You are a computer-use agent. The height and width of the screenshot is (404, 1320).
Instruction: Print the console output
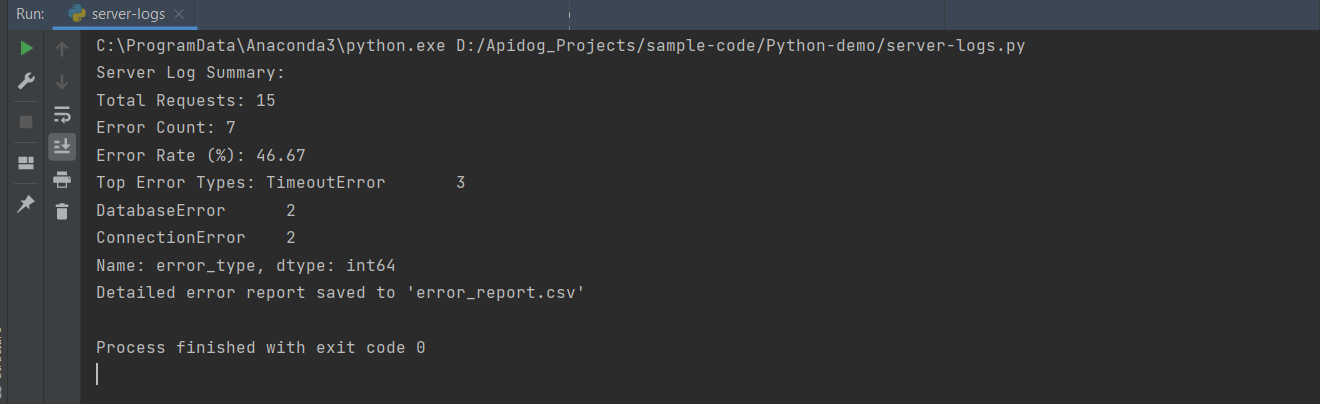[62, 179]
